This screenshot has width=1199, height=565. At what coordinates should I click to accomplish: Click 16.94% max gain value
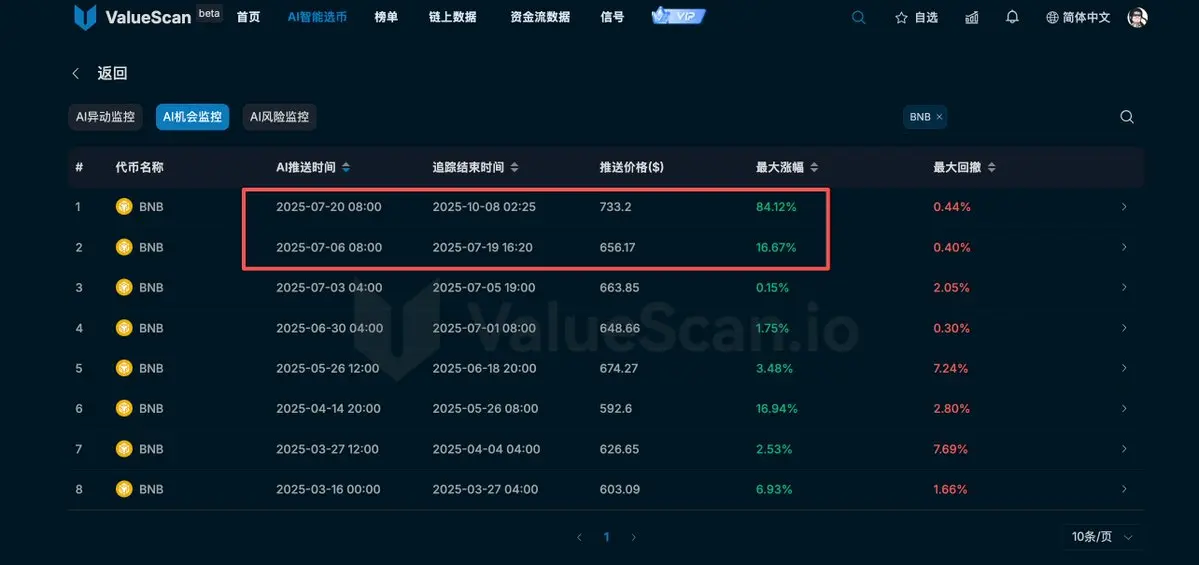coord(776,409)
